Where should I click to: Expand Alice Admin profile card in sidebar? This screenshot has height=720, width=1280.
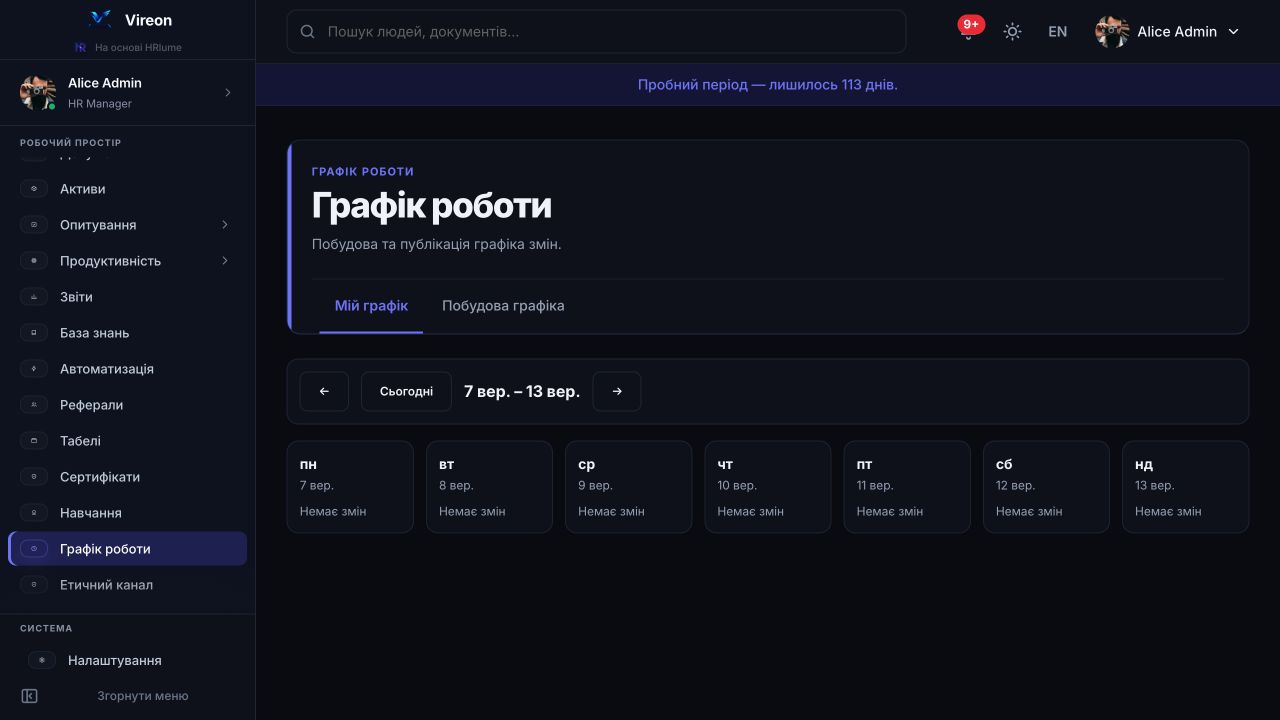click(x=127, y=93)
